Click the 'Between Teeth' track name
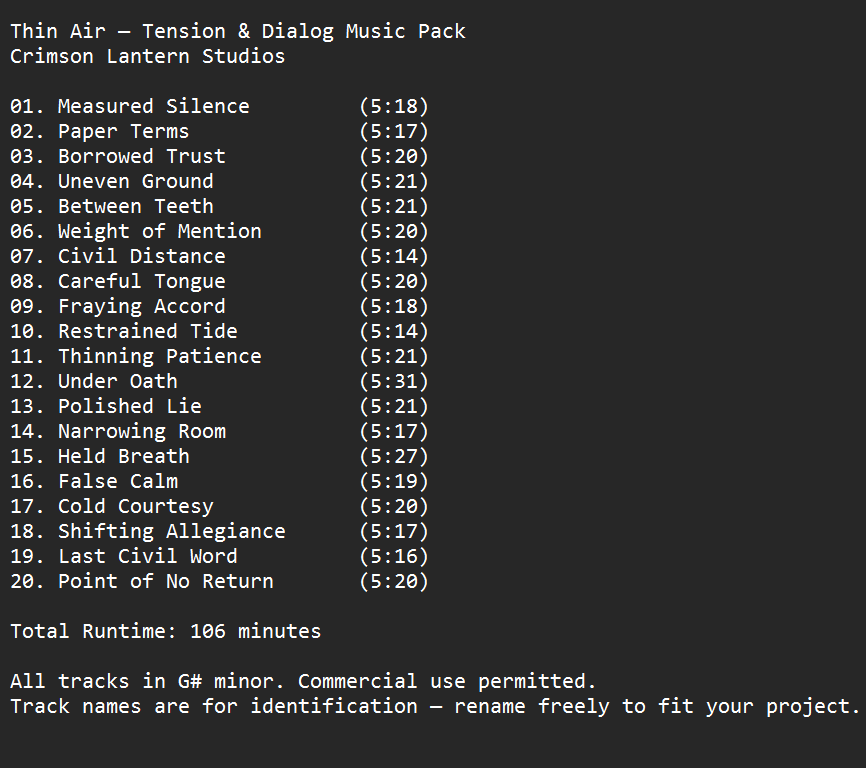Screen dimensions: 866x768 [135, 206]
